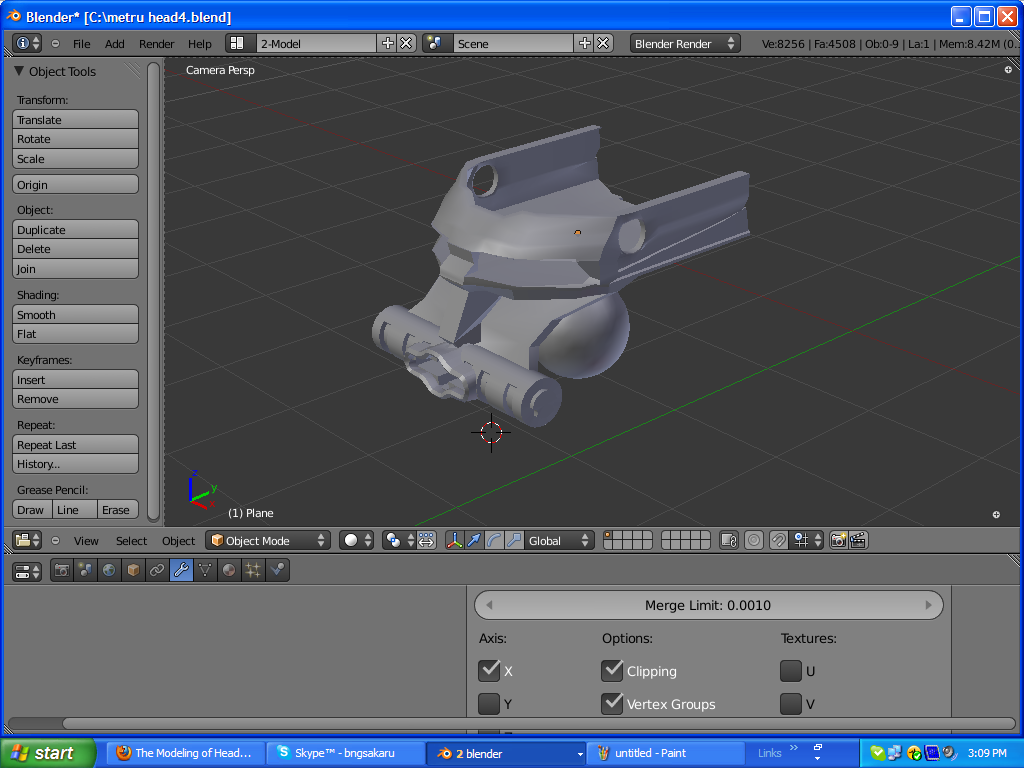1024x768 pixels.
Task: Open the Blender Render engine dropdown
Action: click(685, 43)
